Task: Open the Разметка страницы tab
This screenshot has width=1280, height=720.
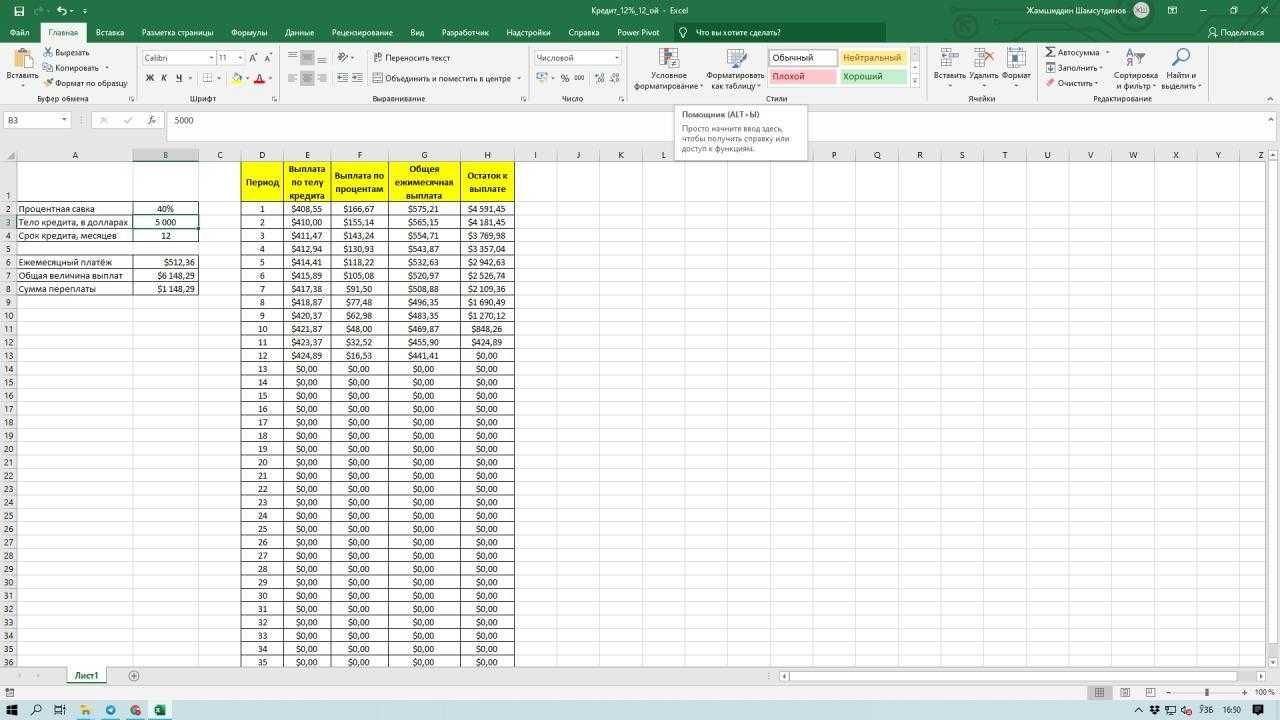Action: 177,32
